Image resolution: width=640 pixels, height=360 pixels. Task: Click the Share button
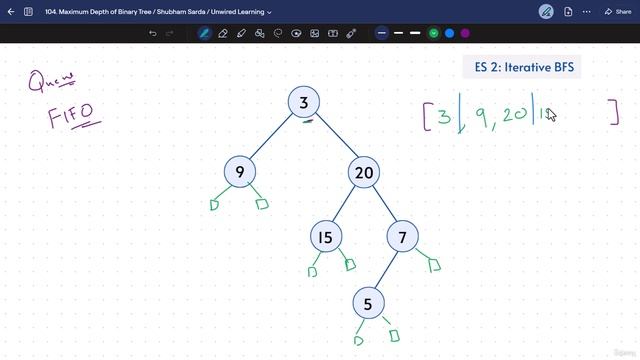[618, 12]
